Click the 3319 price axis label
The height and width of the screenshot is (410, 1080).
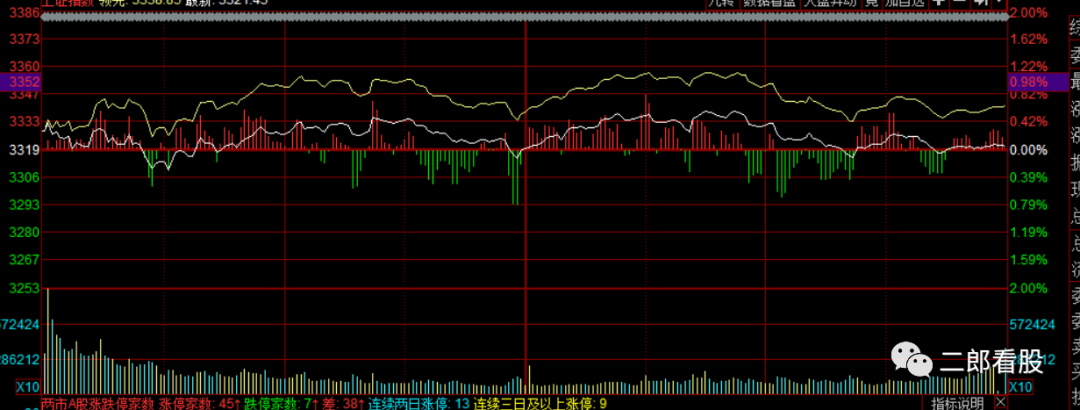[25, 150]
